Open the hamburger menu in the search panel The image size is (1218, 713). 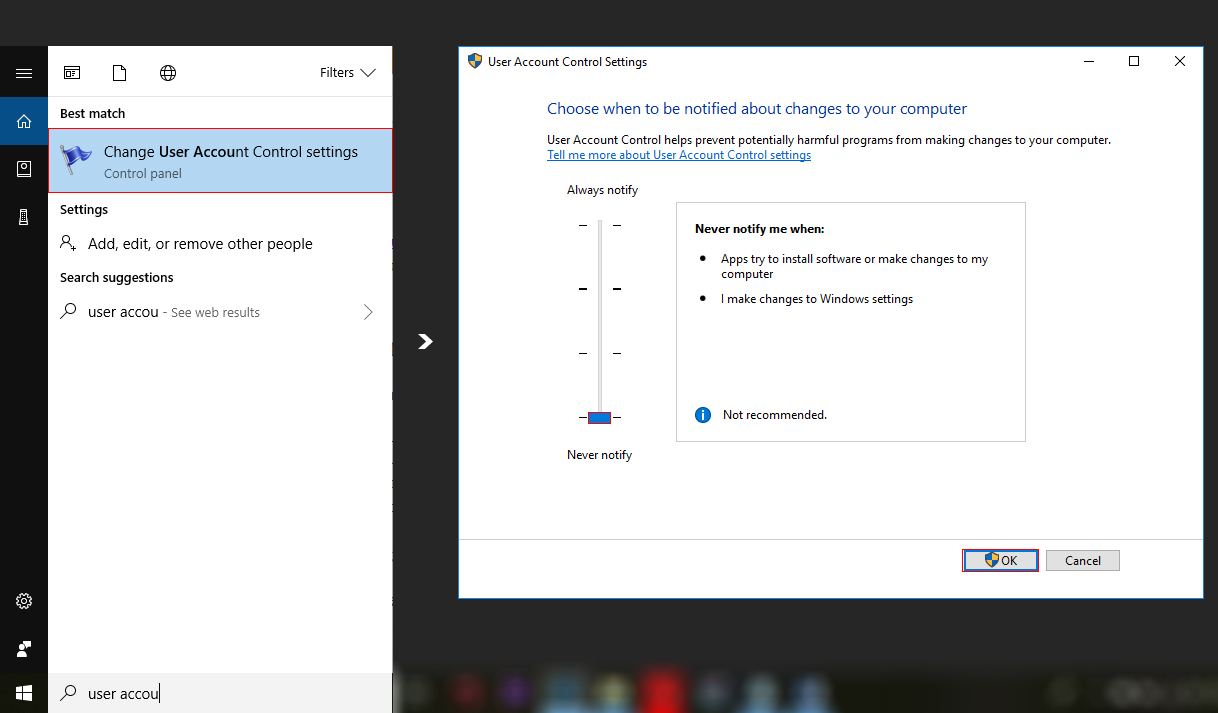tap(24, 73)
